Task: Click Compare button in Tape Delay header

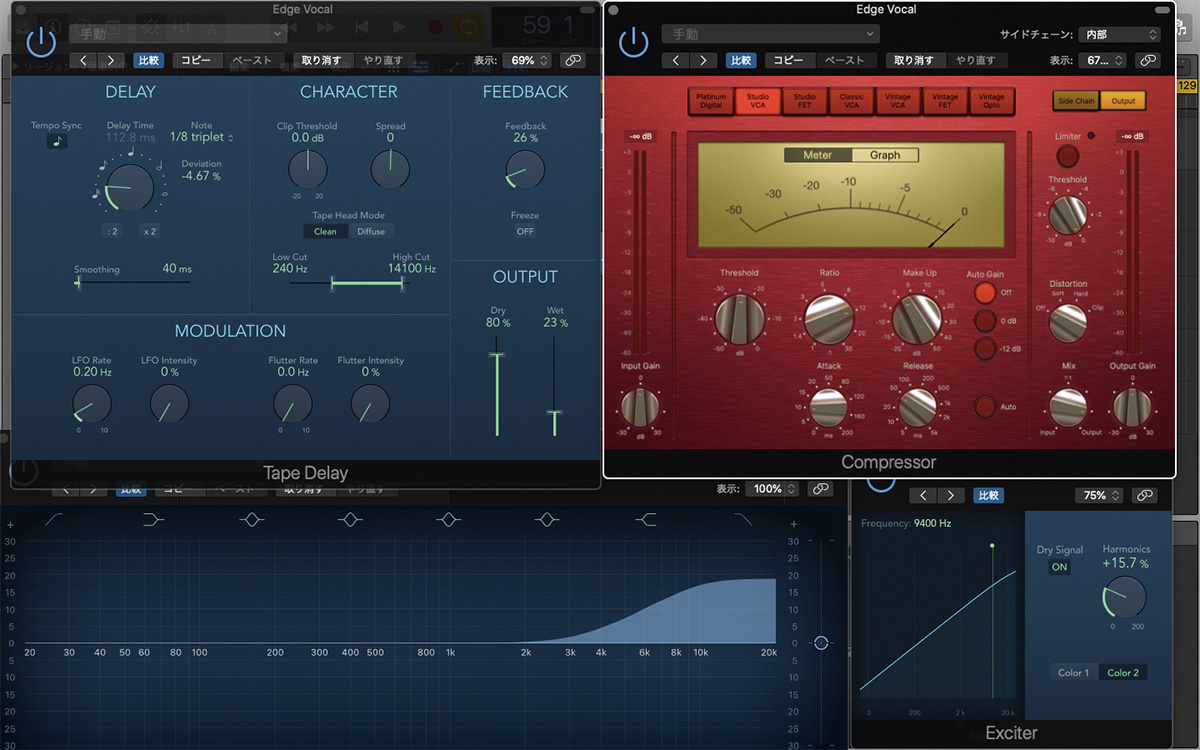Action: pyautogui.click(x=149, y=61)
